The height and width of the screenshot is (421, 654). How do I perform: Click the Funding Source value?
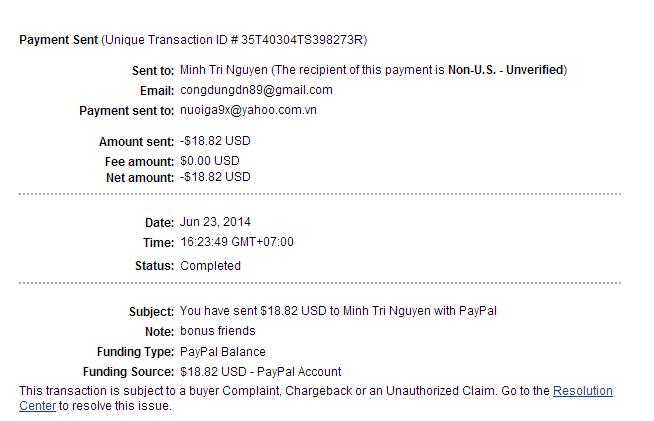260,372
